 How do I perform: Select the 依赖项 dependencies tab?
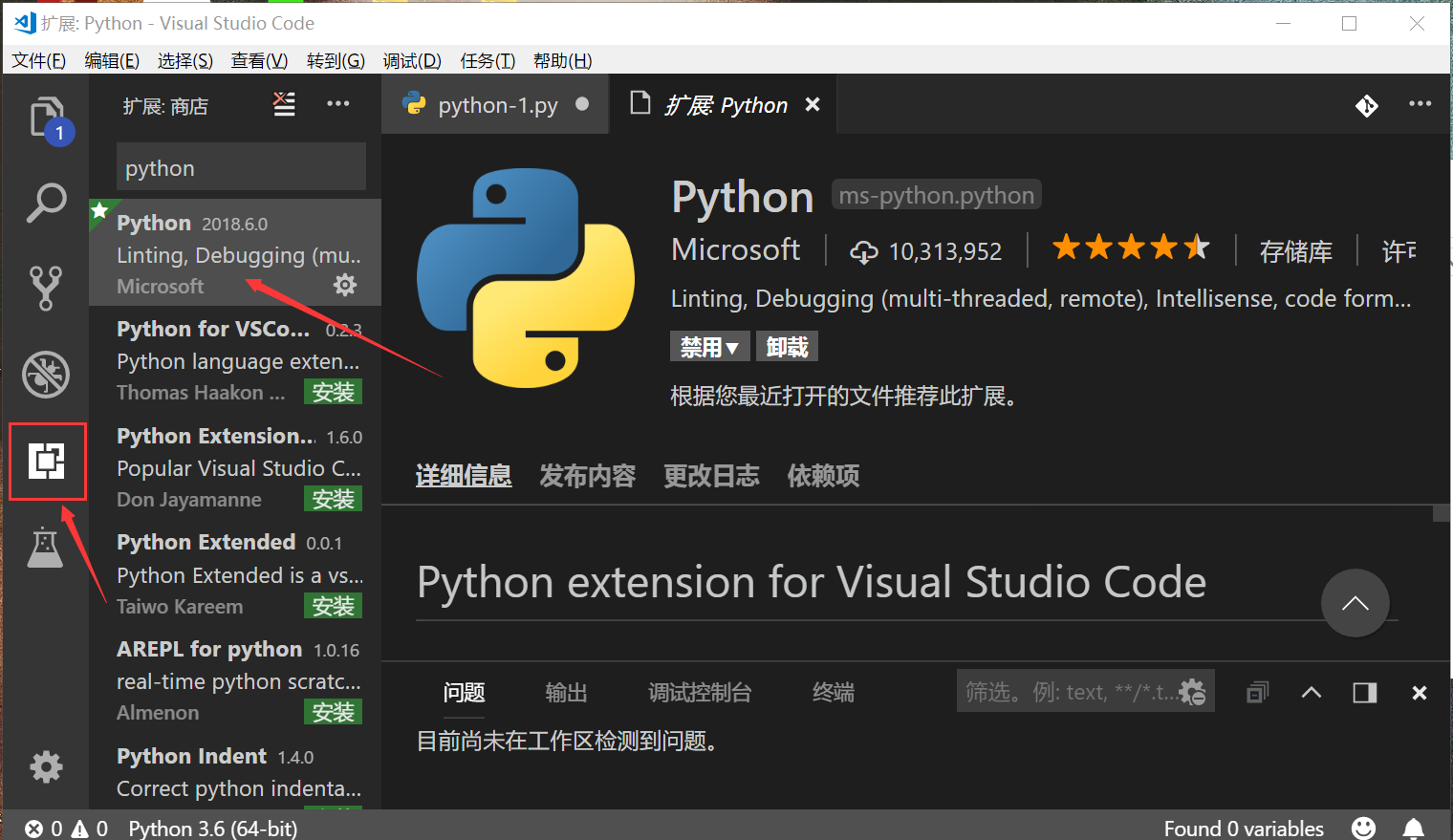tap(823, 475)
